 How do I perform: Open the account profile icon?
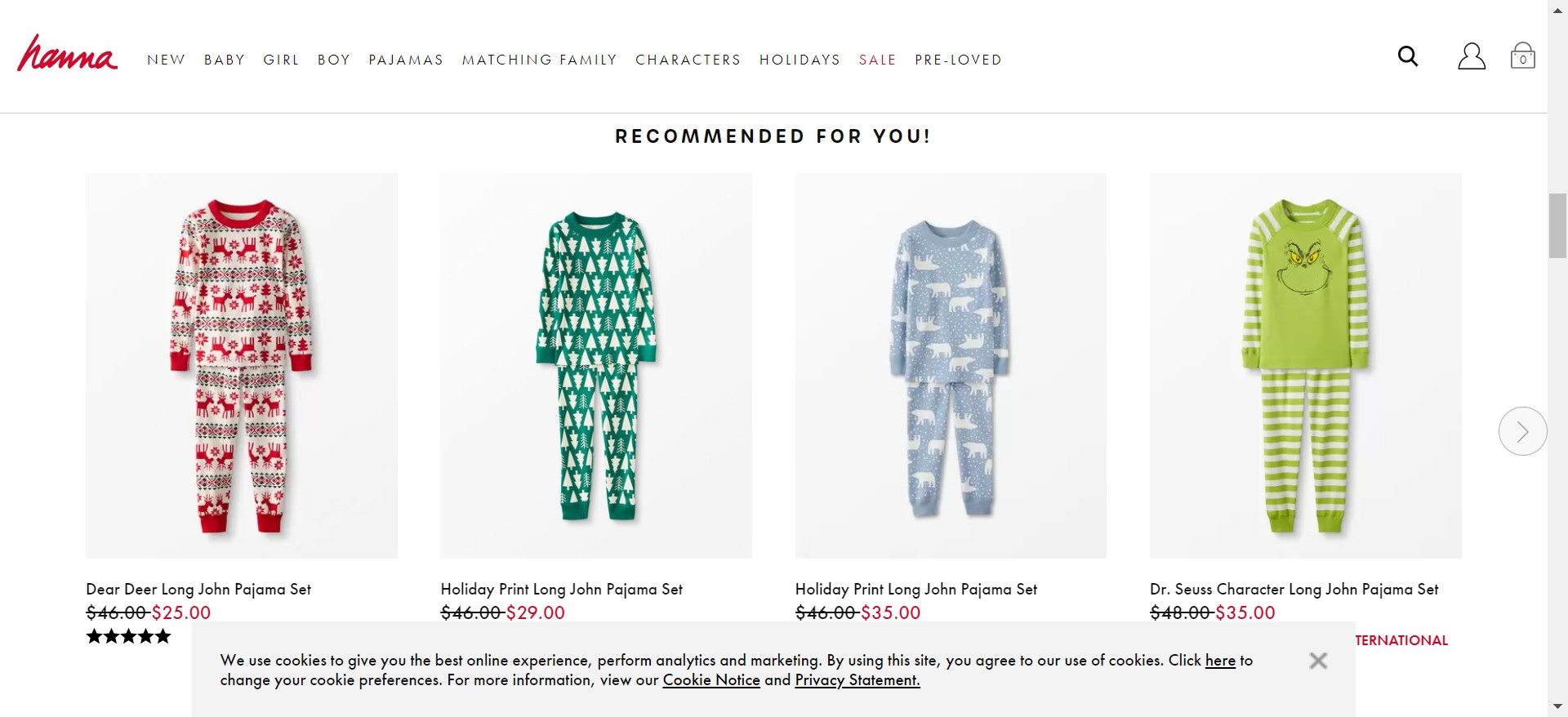[x=1471, y=56]
